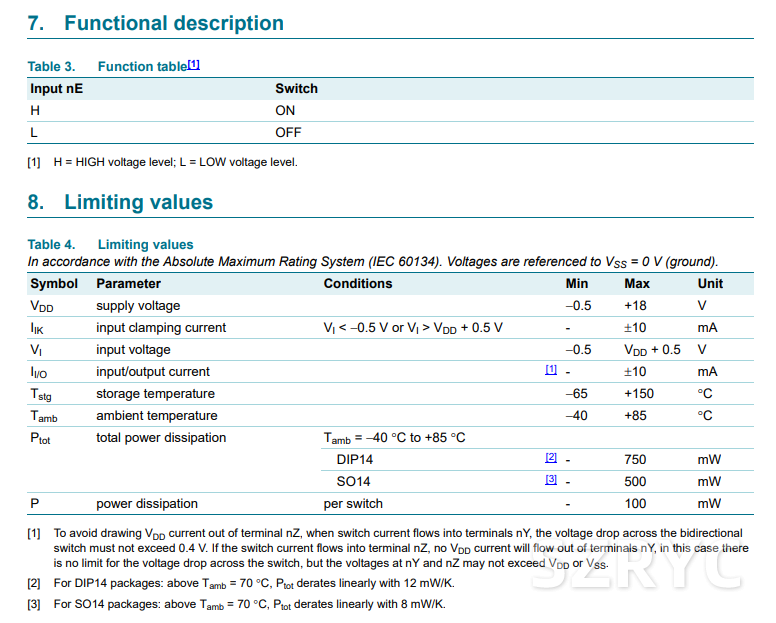
Task: Click the 'supply voltage' parameter cell
Action: pos(138,306)
